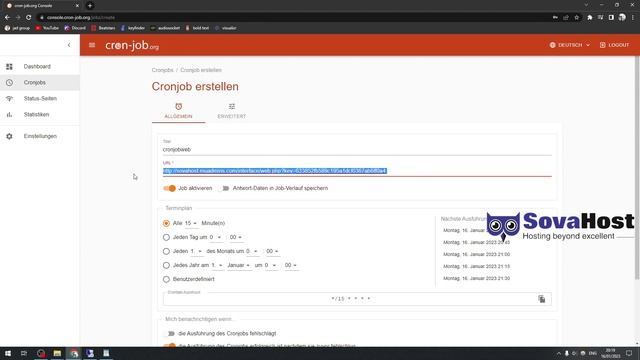Open the hamburger menu in the header

[x=92, y=45]
